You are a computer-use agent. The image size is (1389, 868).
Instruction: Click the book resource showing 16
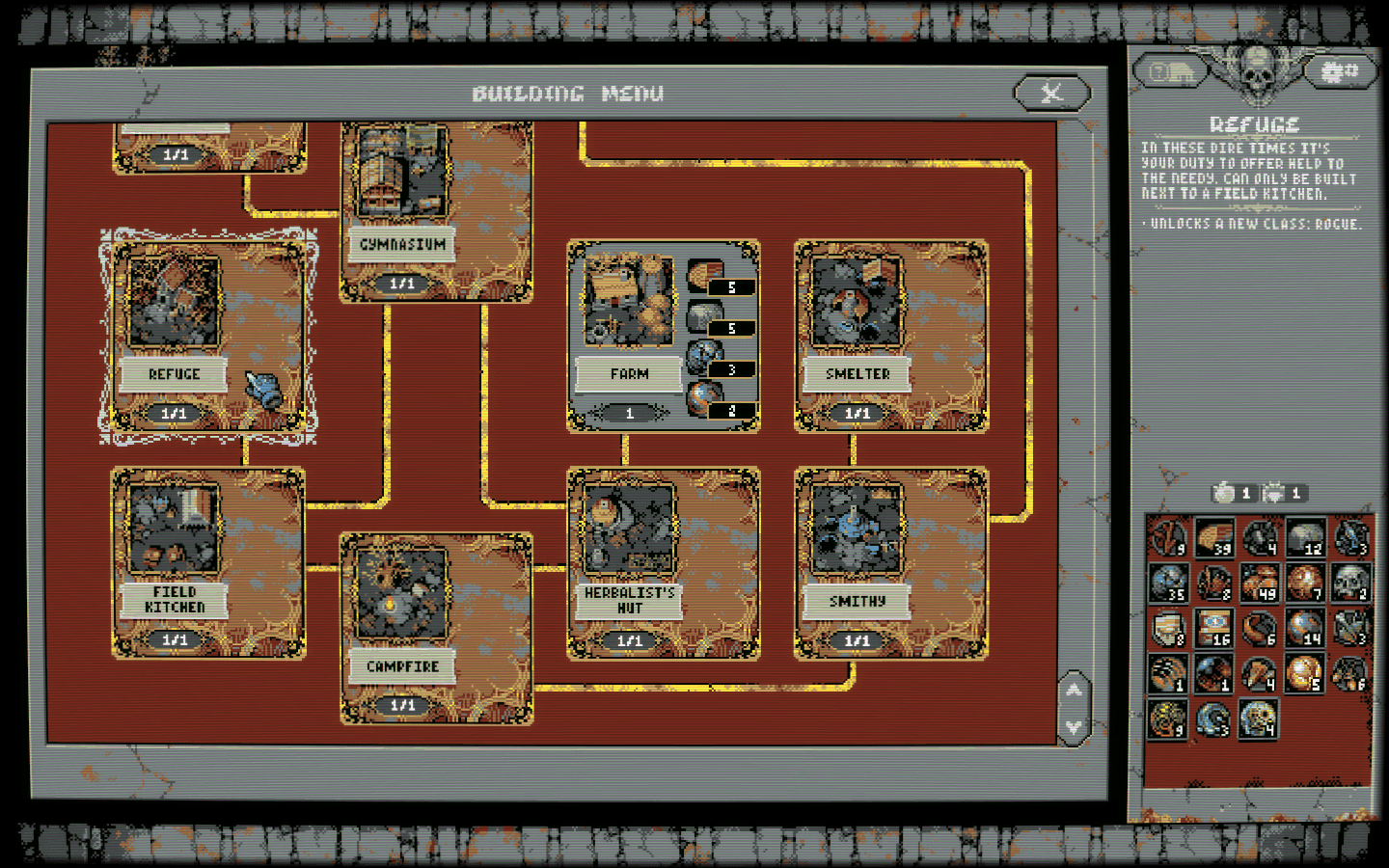point(1213,629)
